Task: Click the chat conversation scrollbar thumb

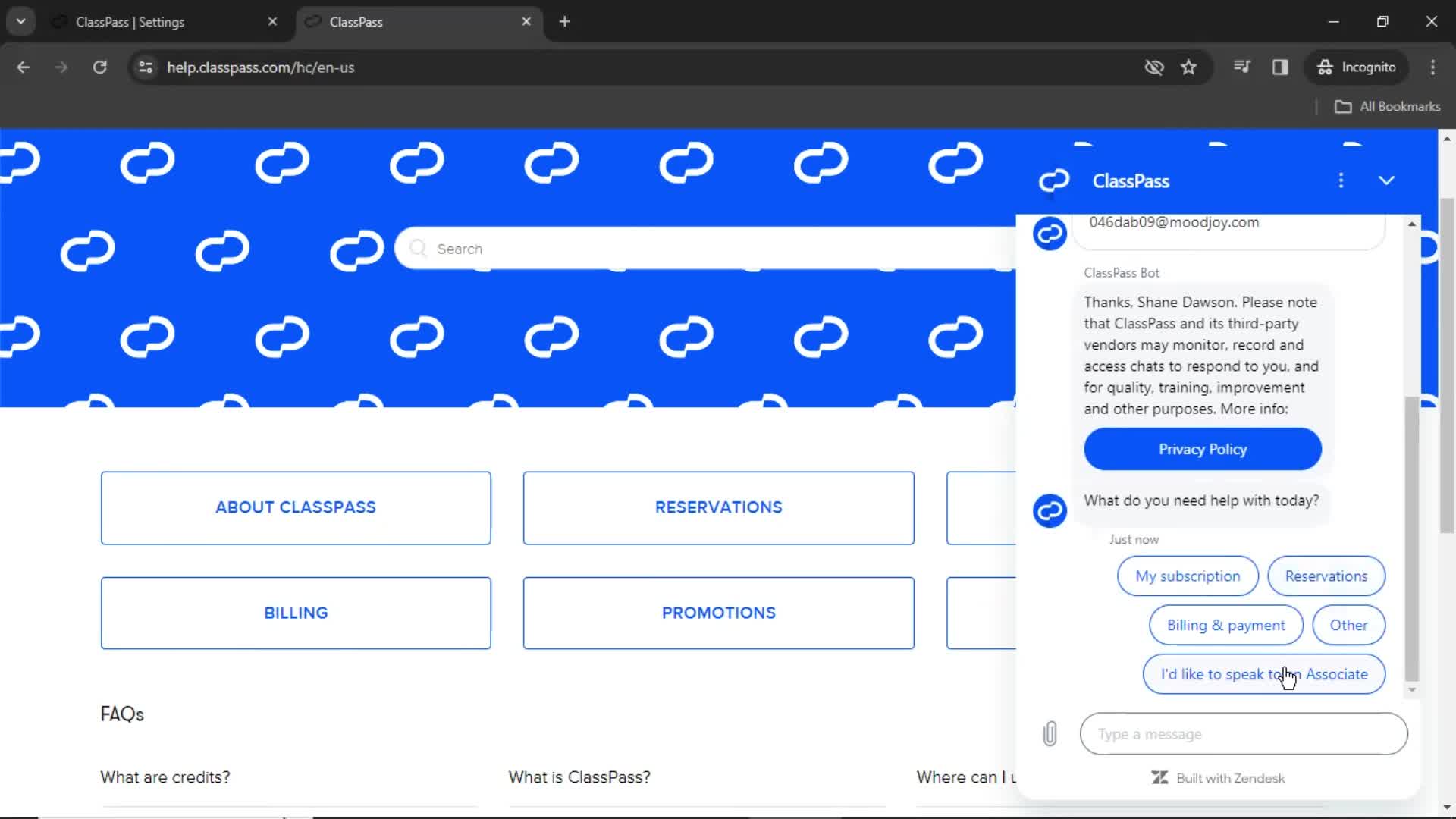Action: click(x=1411, y=538)
